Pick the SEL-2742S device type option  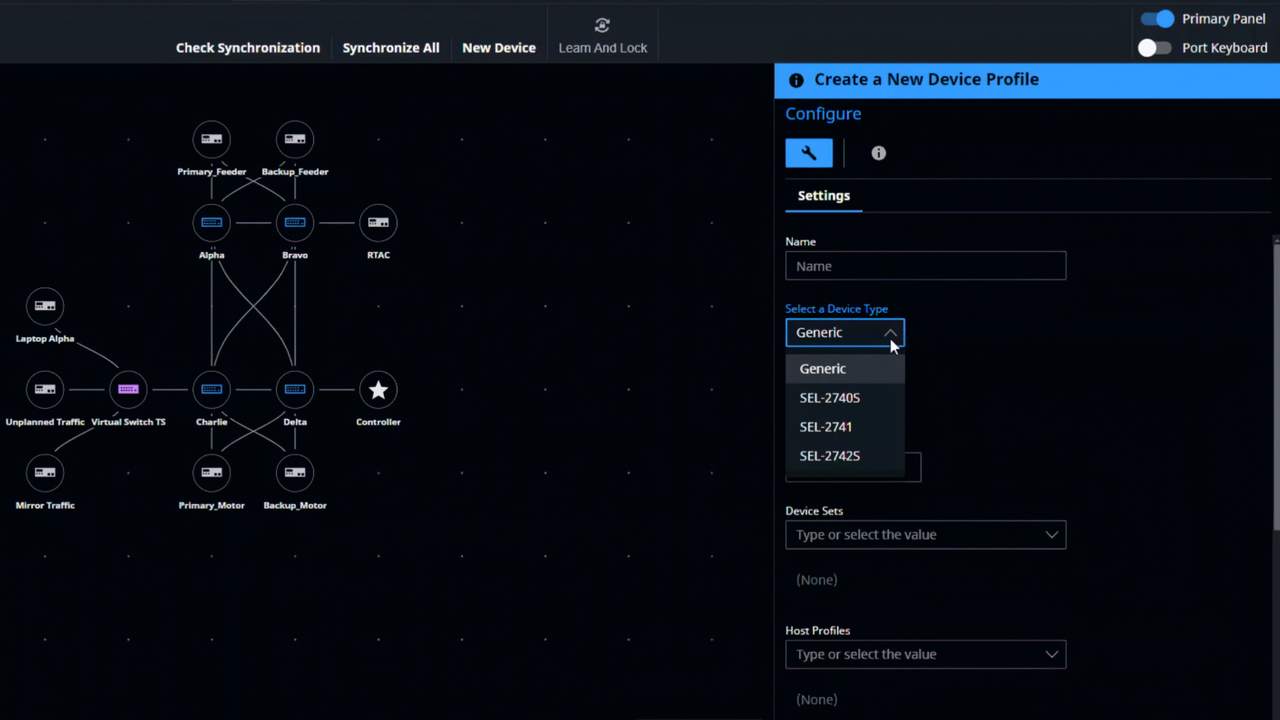[830, 456]
